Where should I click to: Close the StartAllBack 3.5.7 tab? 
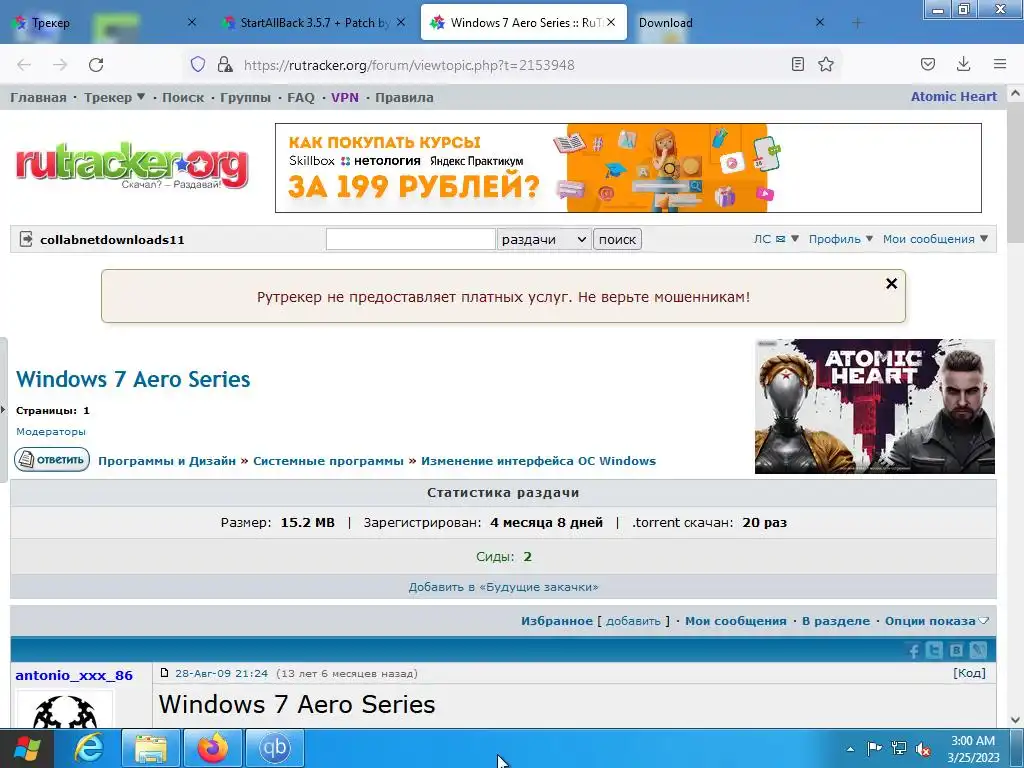coord(401,22)
